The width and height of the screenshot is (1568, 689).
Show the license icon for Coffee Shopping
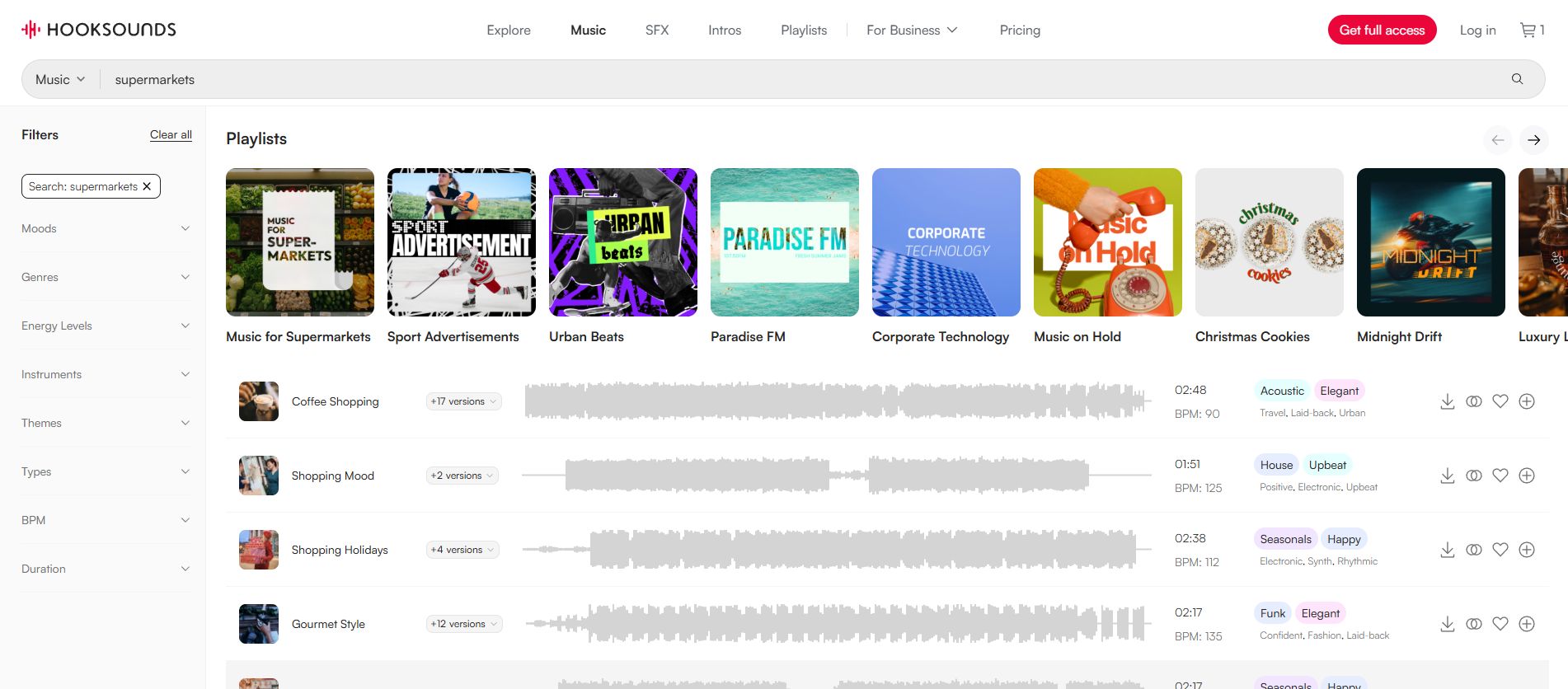1474,401
